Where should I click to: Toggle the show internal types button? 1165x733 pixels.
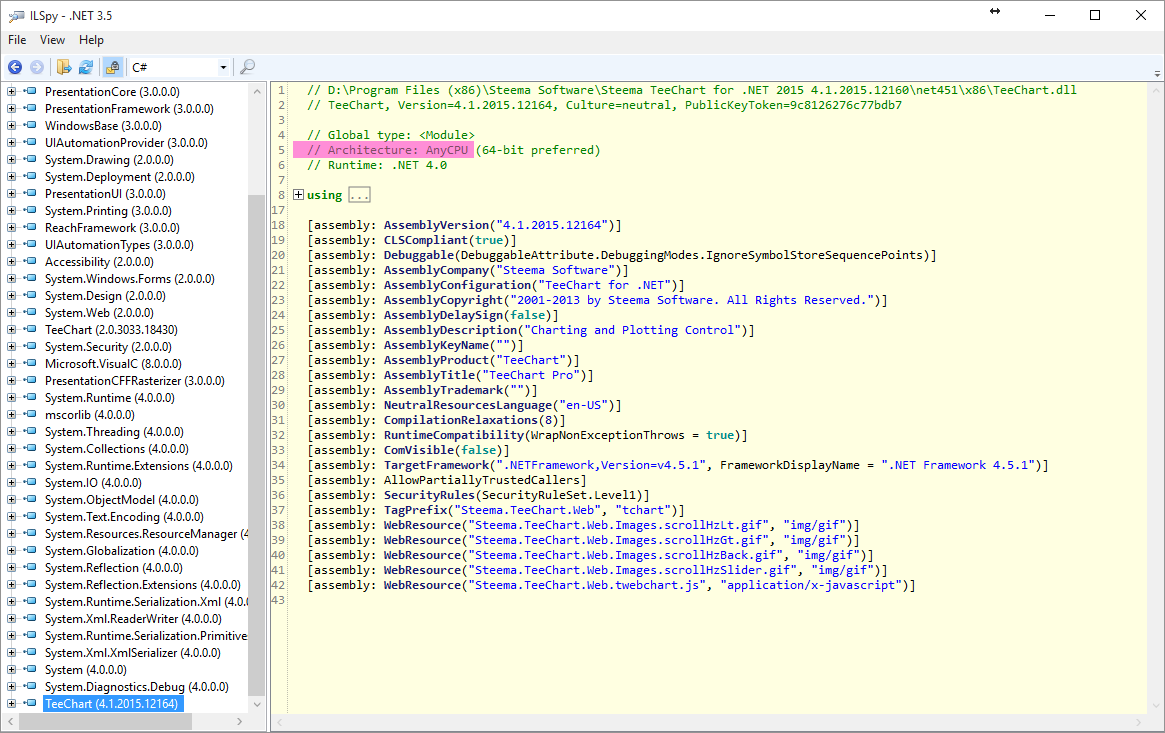click(113, 68)
